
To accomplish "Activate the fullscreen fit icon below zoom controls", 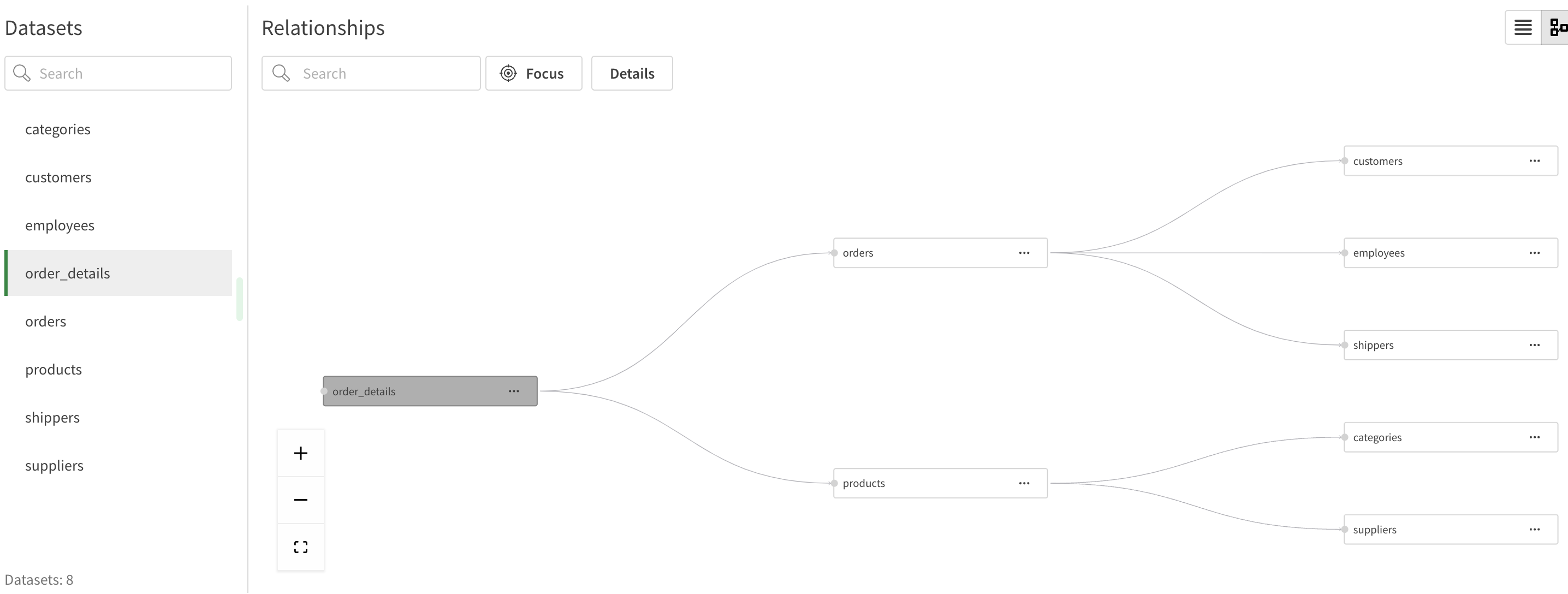I will [301, 546].
